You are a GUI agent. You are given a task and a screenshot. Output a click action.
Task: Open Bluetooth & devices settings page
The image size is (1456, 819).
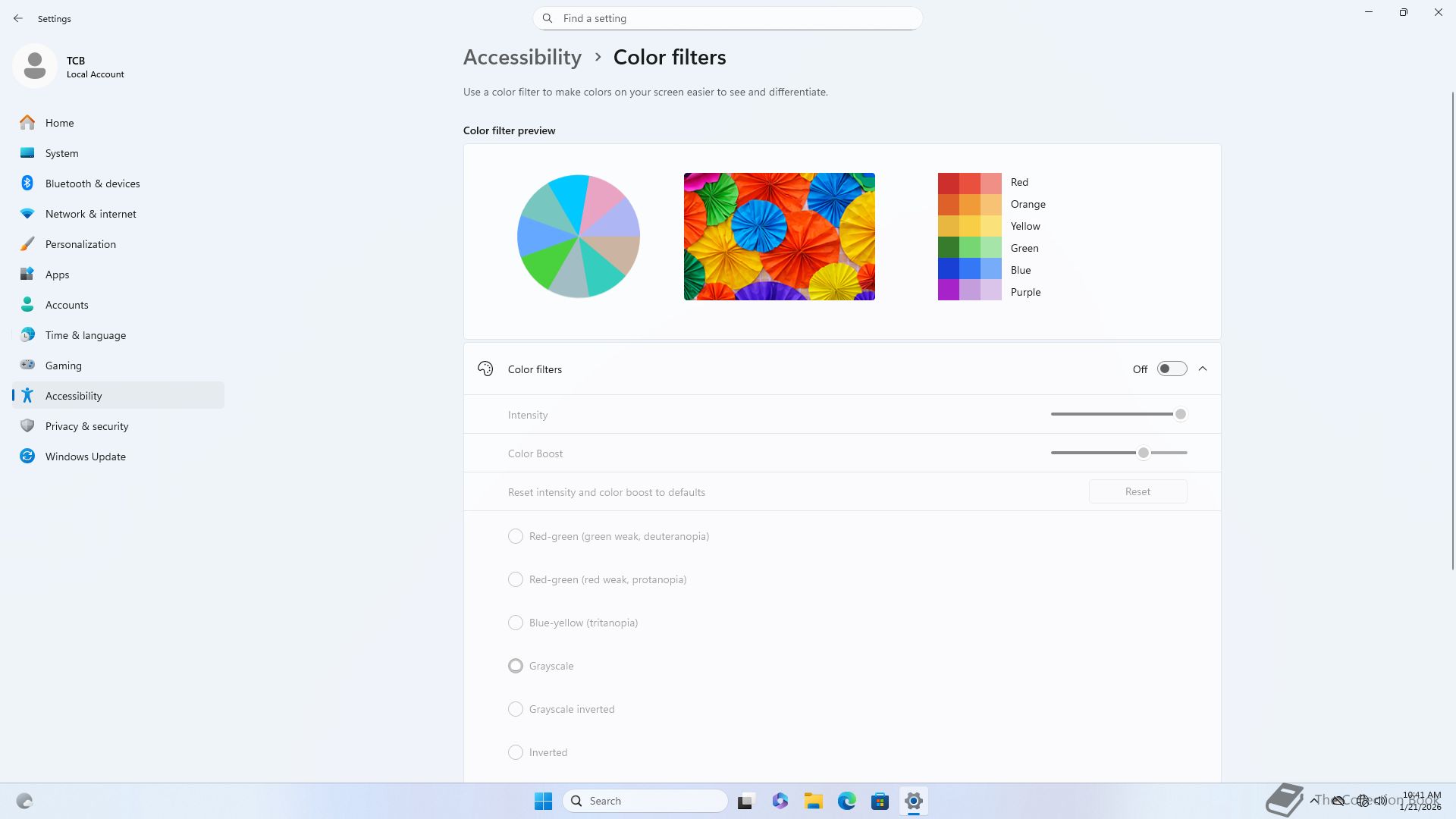click(93, 184)
